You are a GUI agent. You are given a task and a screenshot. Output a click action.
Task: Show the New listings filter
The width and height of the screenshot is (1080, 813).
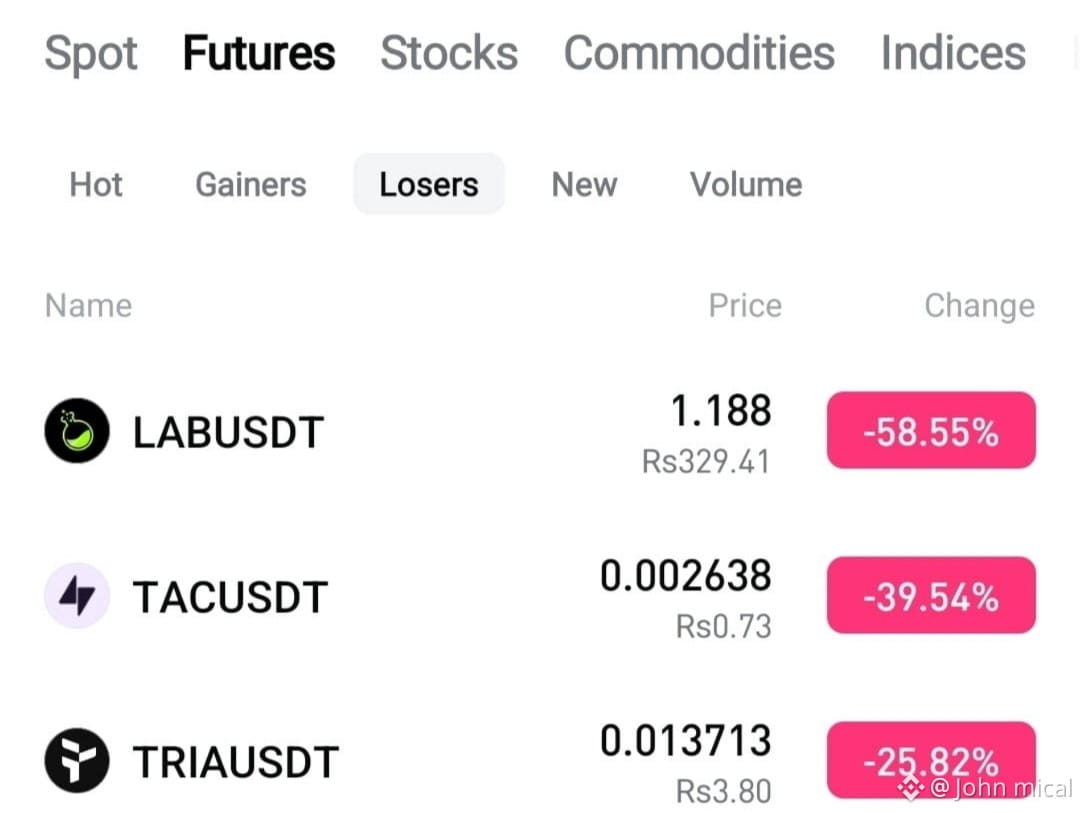click(x=584, y=184)
